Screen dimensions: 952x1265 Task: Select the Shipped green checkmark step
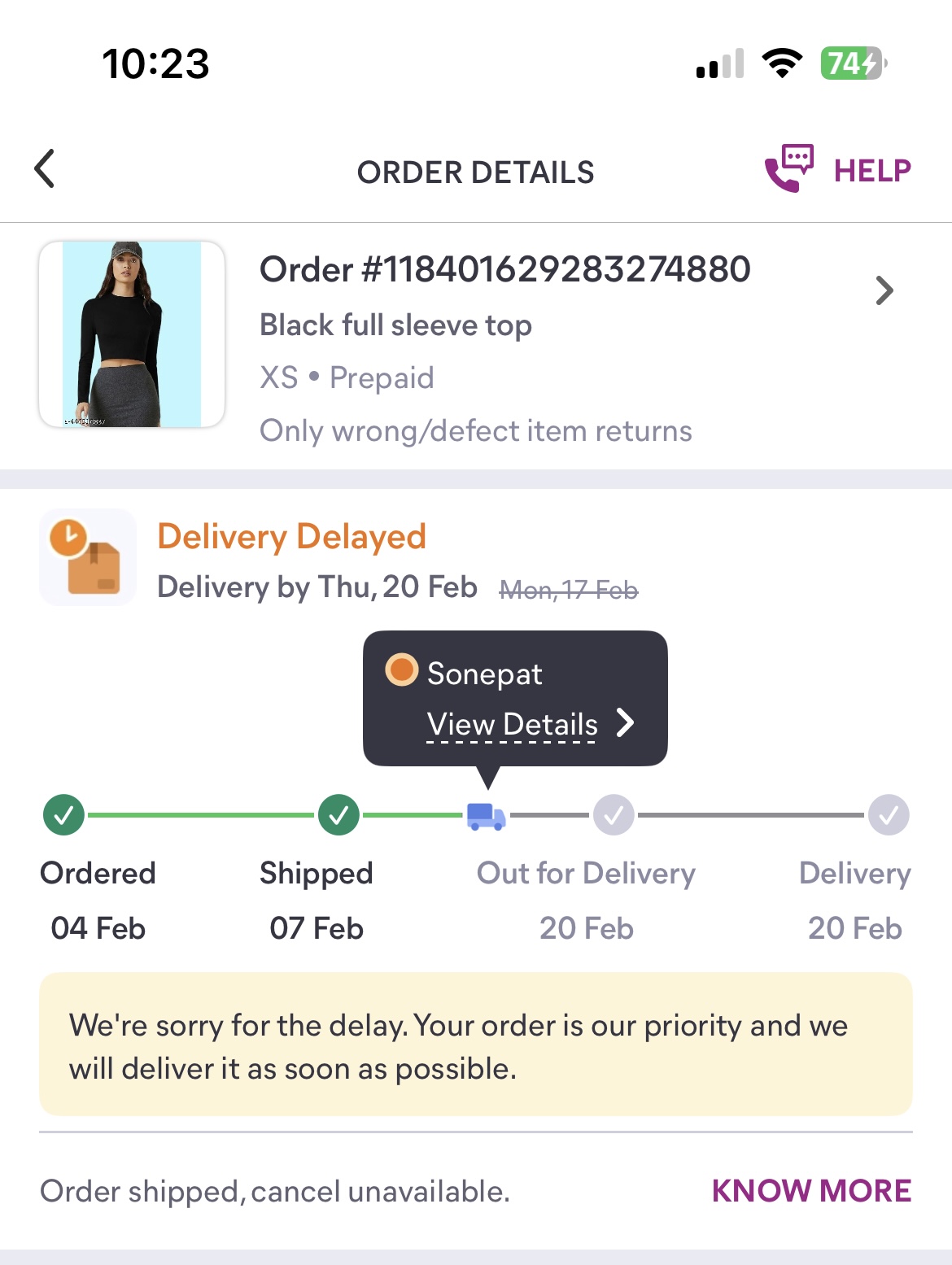339,815
